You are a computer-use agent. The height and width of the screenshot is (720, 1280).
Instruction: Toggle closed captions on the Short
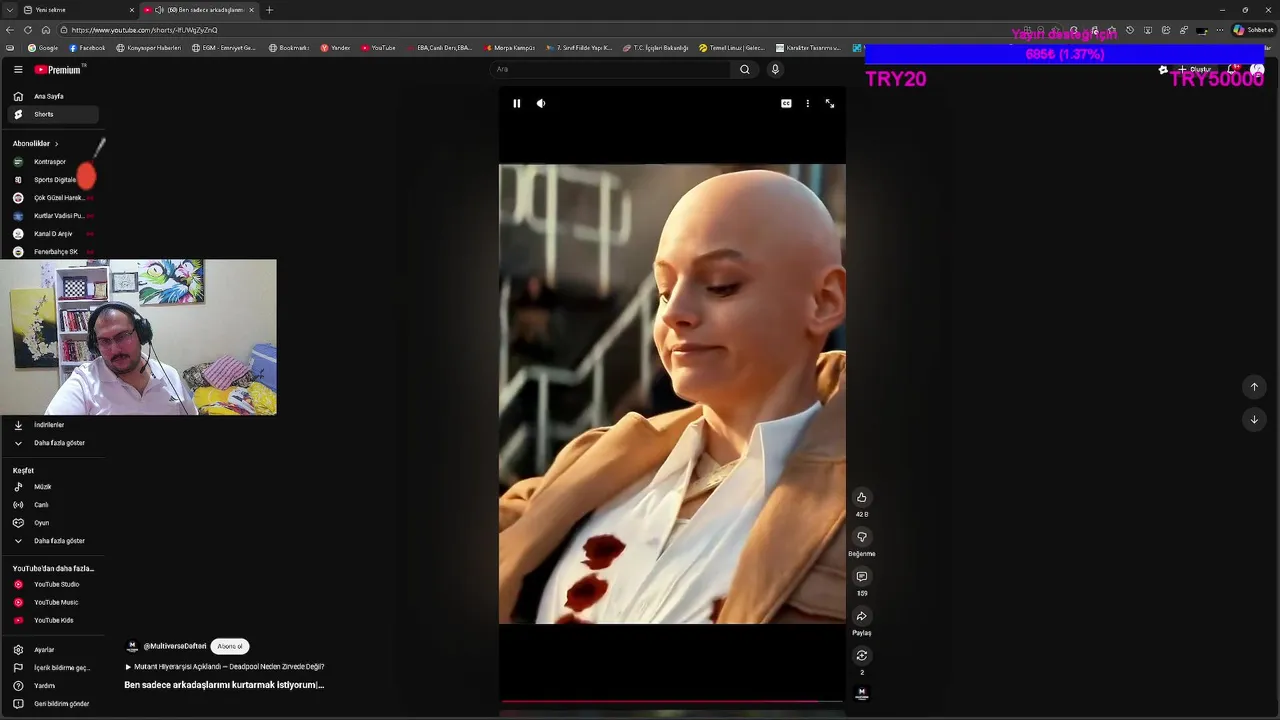click(786, 103)
